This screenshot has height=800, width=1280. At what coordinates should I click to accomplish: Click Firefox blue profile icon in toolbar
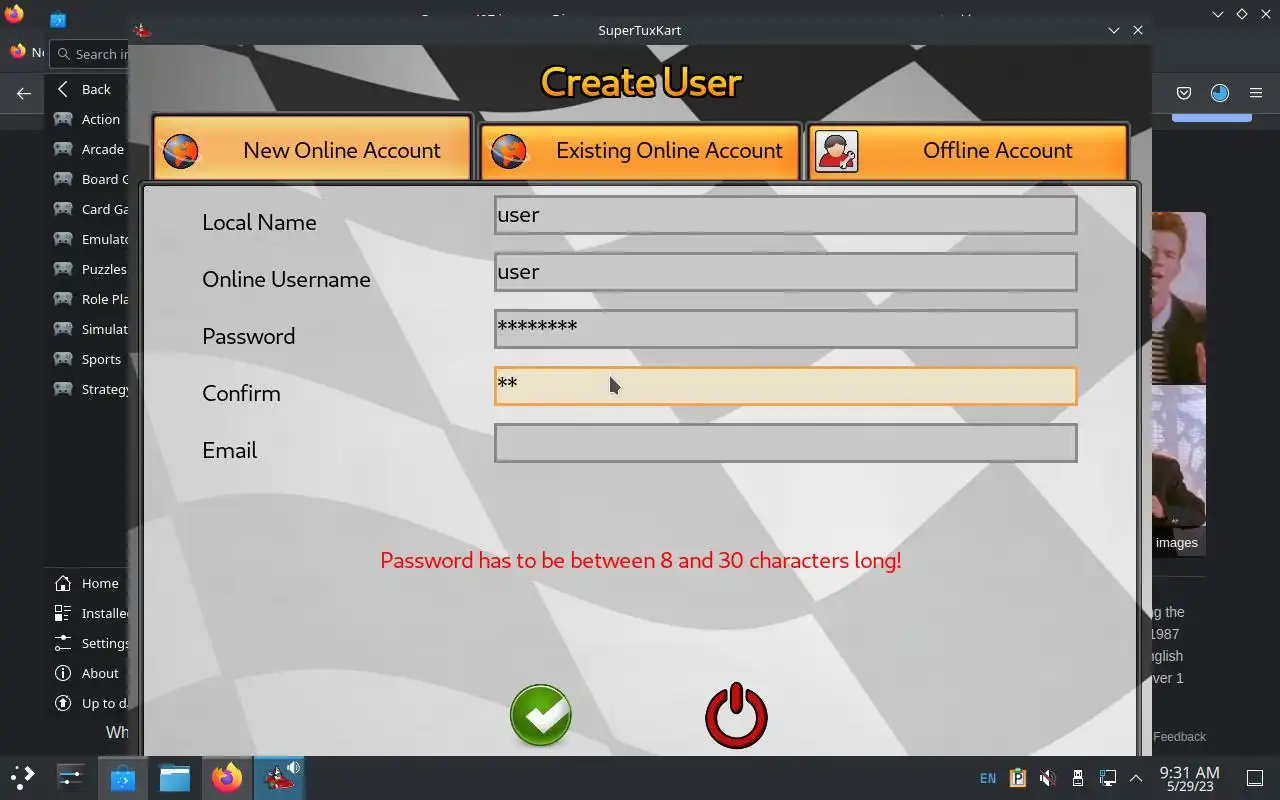(1220, 93)
